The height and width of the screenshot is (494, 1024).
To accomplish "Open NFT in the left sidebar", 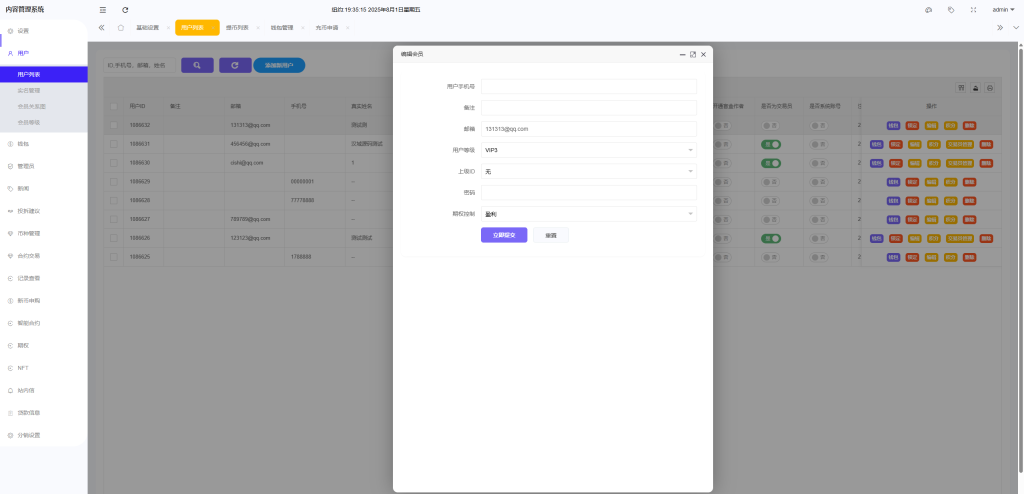I will tap(23, 368).
